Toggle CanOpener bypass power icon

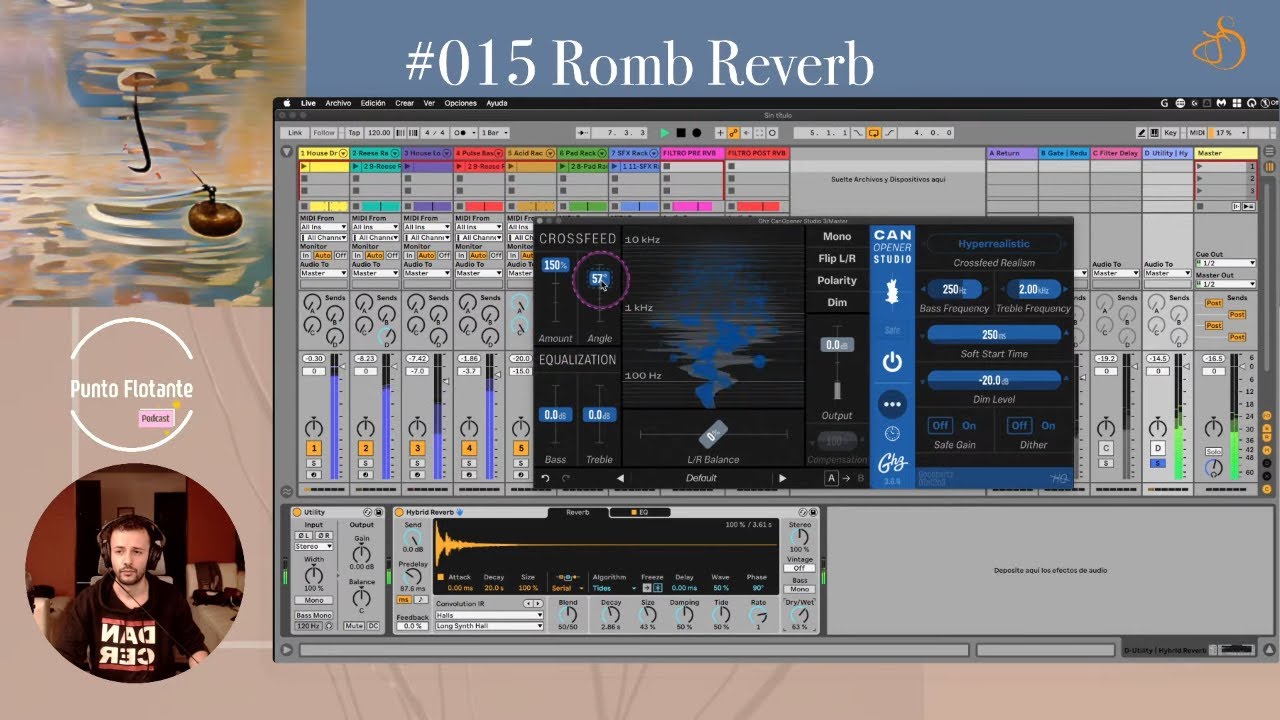(892, 362)
